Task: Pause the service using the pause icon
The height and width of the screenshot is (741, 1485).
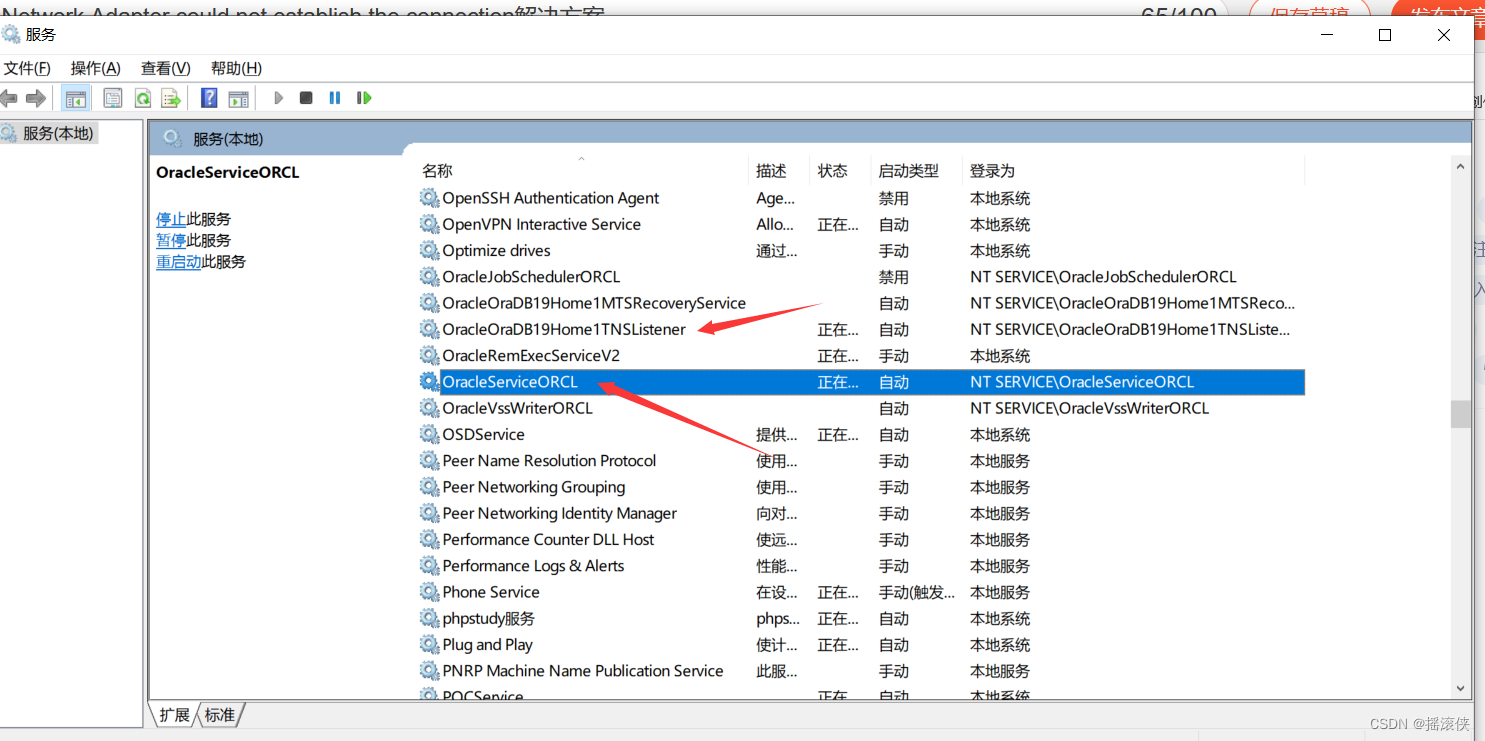Action: point(334,97)
